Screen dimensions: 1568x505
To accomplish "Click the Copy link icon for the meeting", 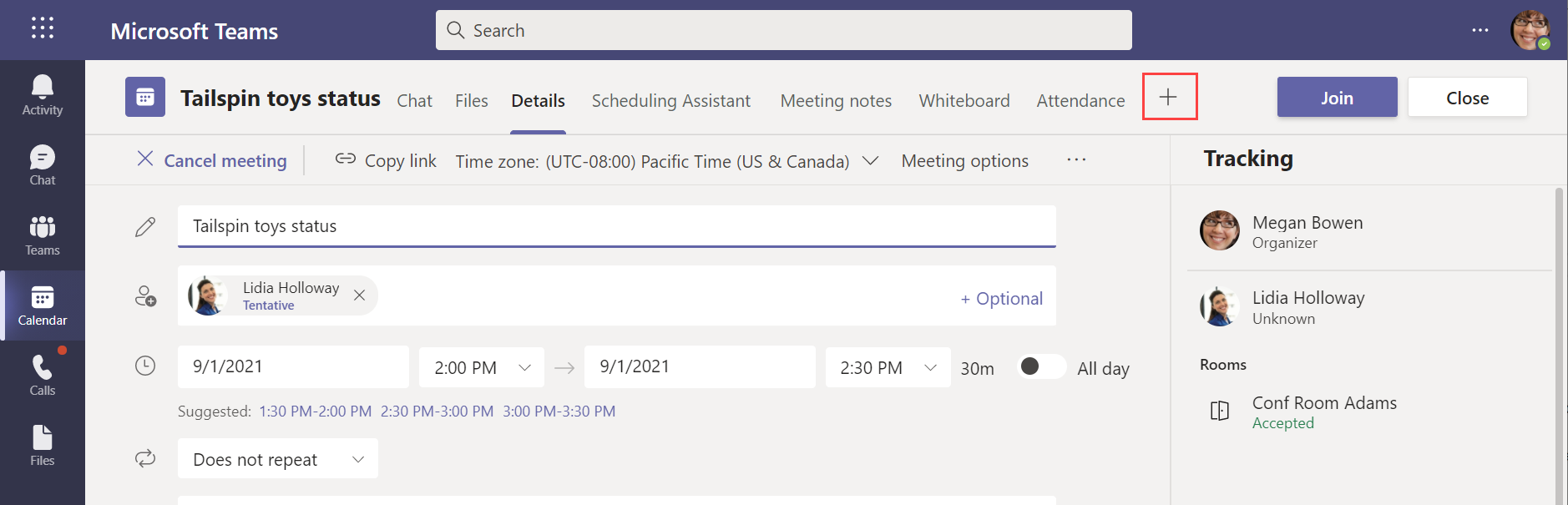I will [346, 160].
